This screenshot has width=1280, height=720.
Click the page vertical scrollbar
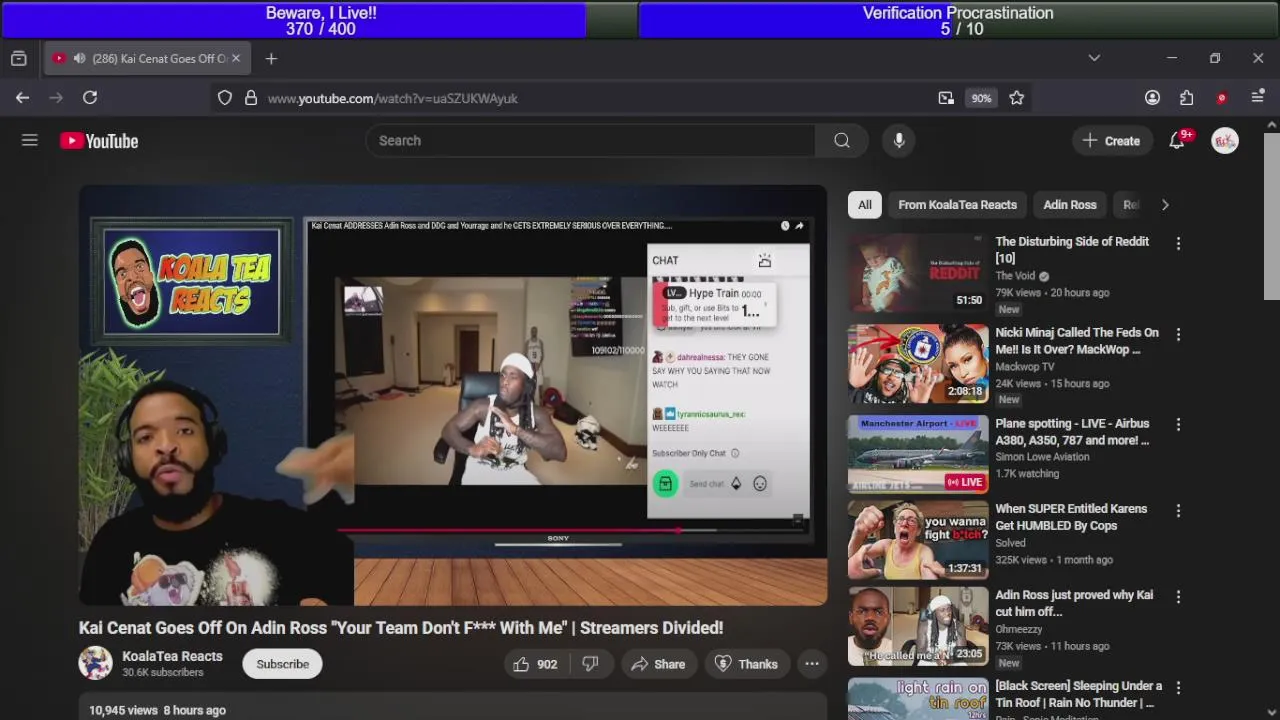[1272, 214]
